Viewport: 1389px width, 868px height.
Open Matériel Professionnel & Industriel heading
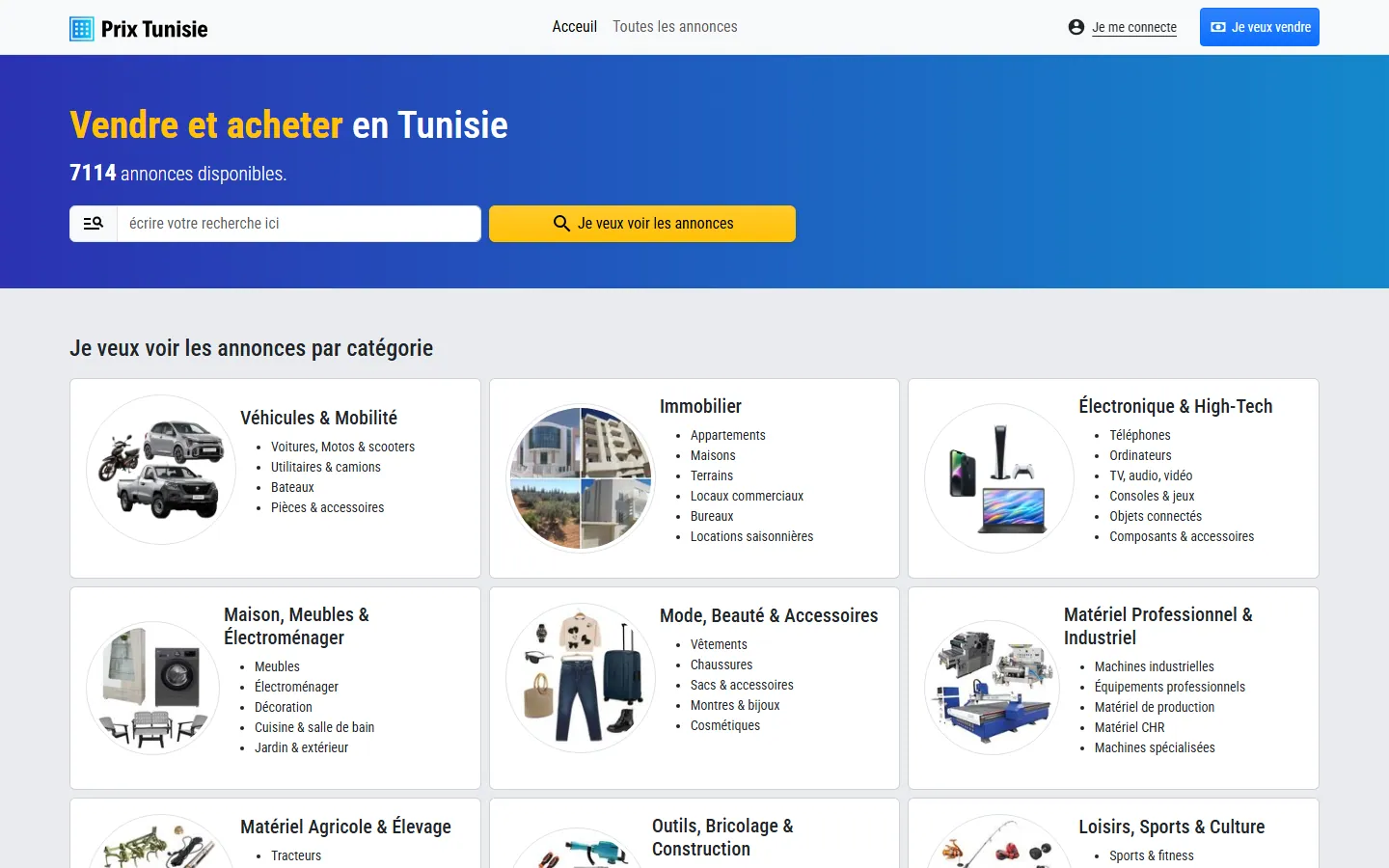coord(1157,626)
